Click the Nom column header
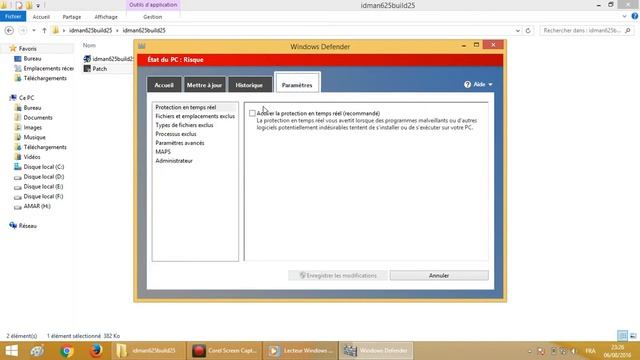The width and height of the screenshot is (640, 360). tap(89, 45)
